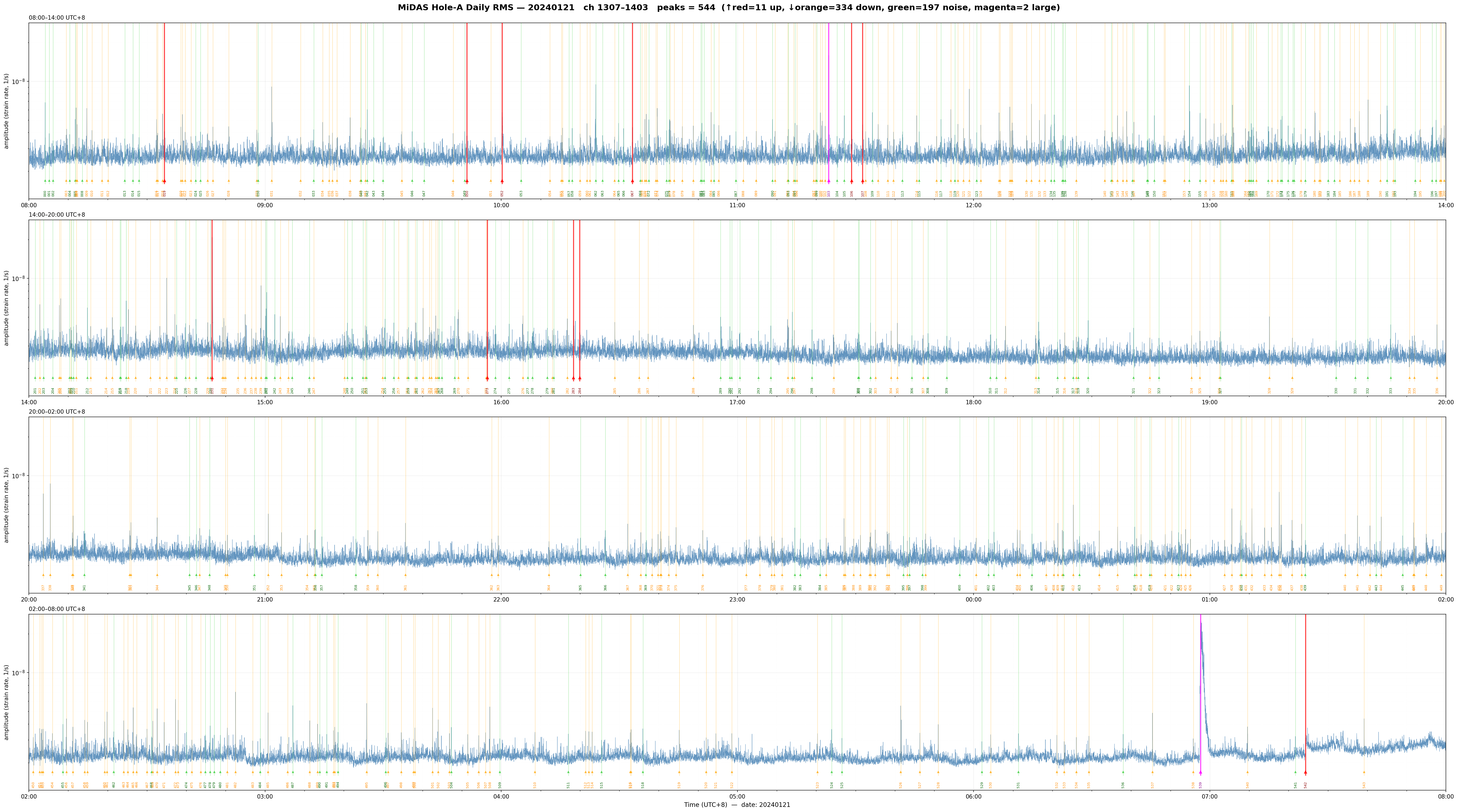1458x812 pixels.
Task: Click the red peak marker labeled 107
Action: click(x=863, y=181)
